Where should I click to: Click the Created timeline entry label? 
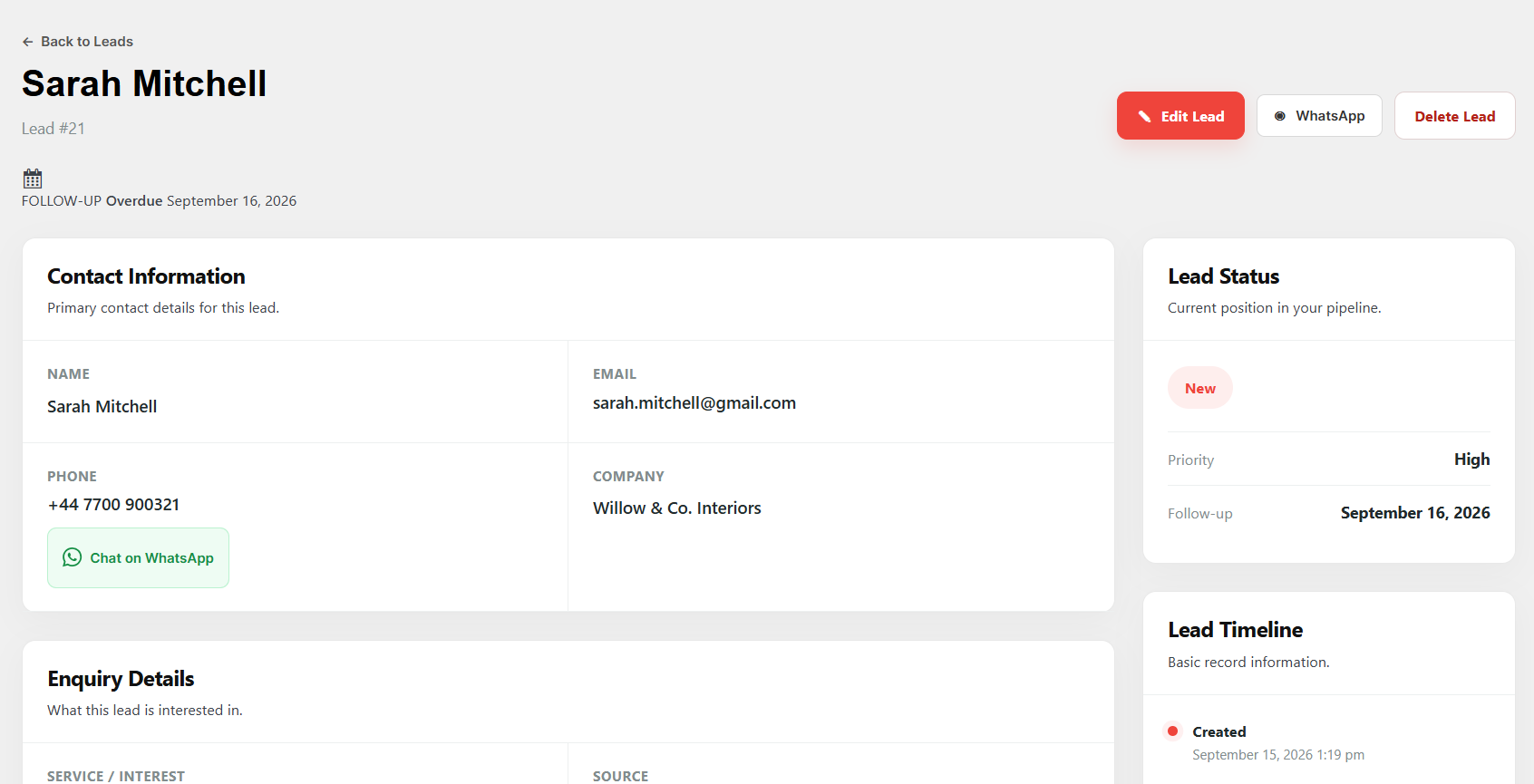coord(1219,731)
